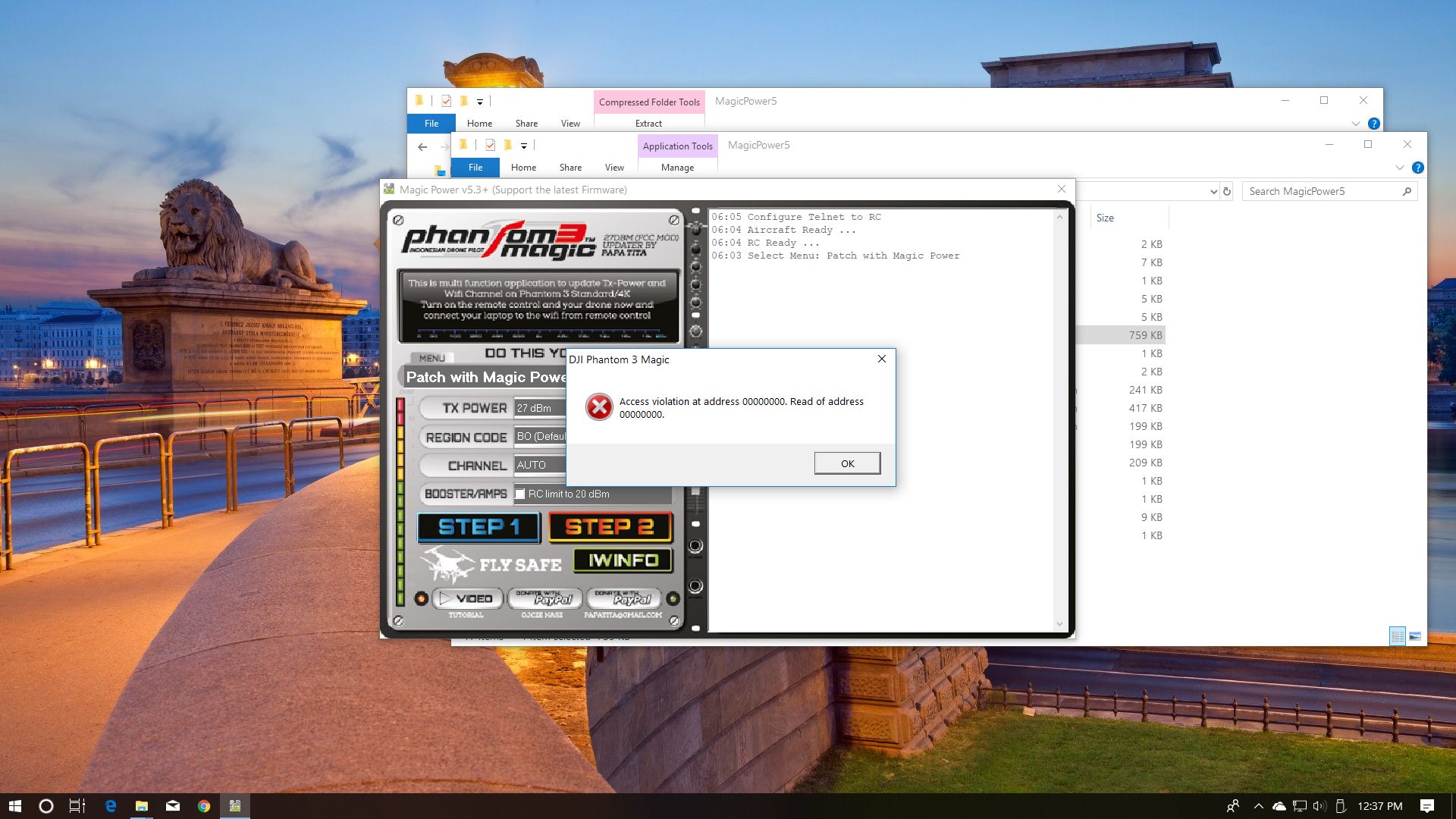Image resolution: width=1456 pixels, height=819 pixels.
Task: Click the green LED beside PayPal button
Action: tap(673, 599)
